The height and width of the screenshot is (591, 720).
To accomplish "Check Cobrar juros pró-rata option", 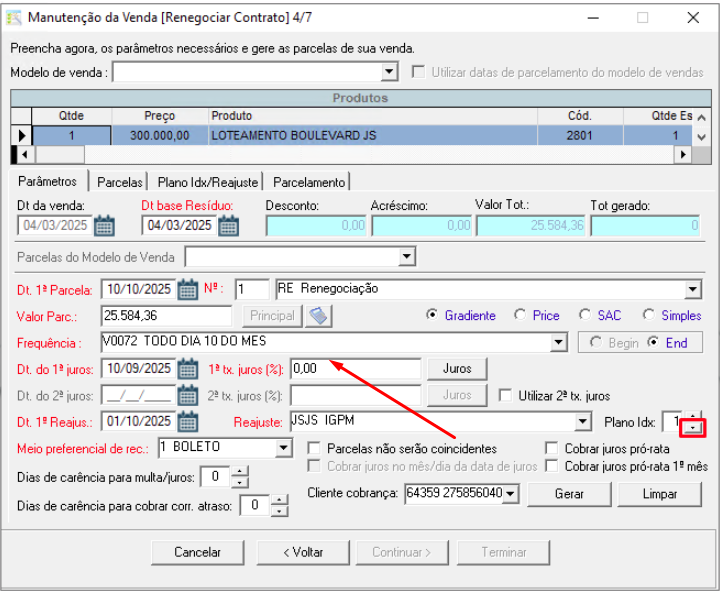I will tap(553, 449).
